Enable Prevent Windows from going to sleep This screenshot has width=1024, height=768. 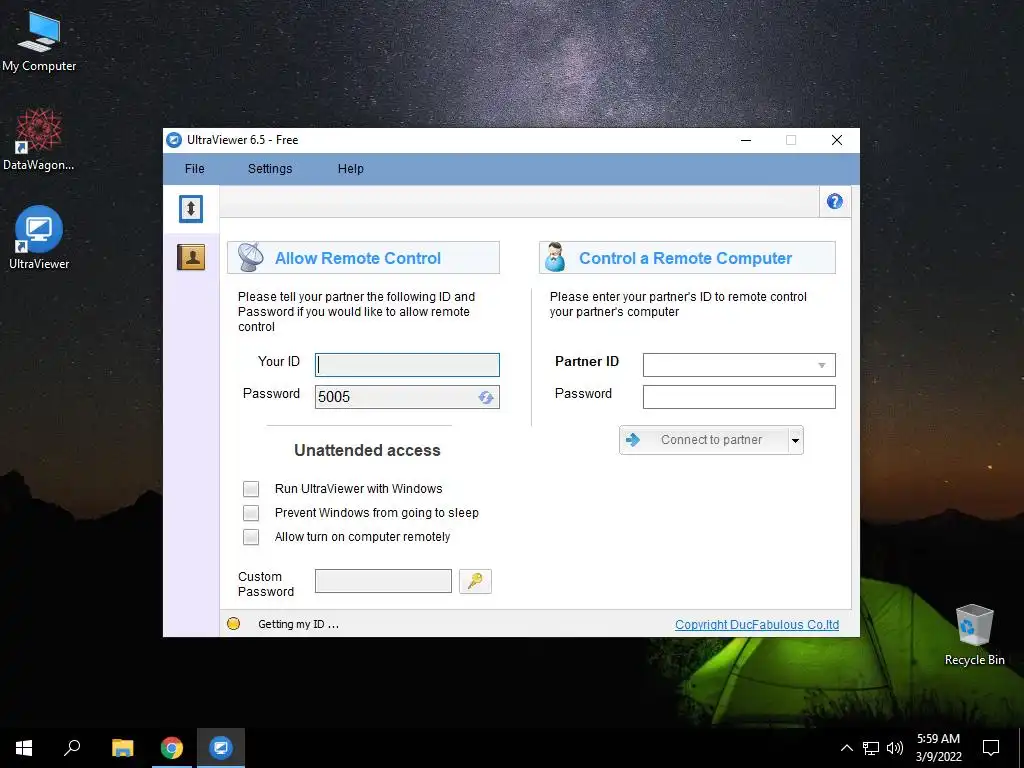[251, 513]
